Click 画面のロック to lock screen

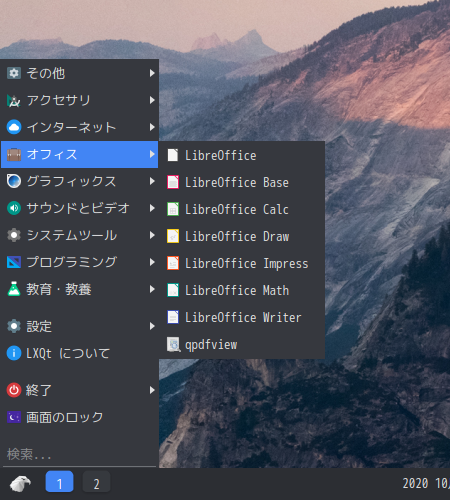(x=80, y=417)
